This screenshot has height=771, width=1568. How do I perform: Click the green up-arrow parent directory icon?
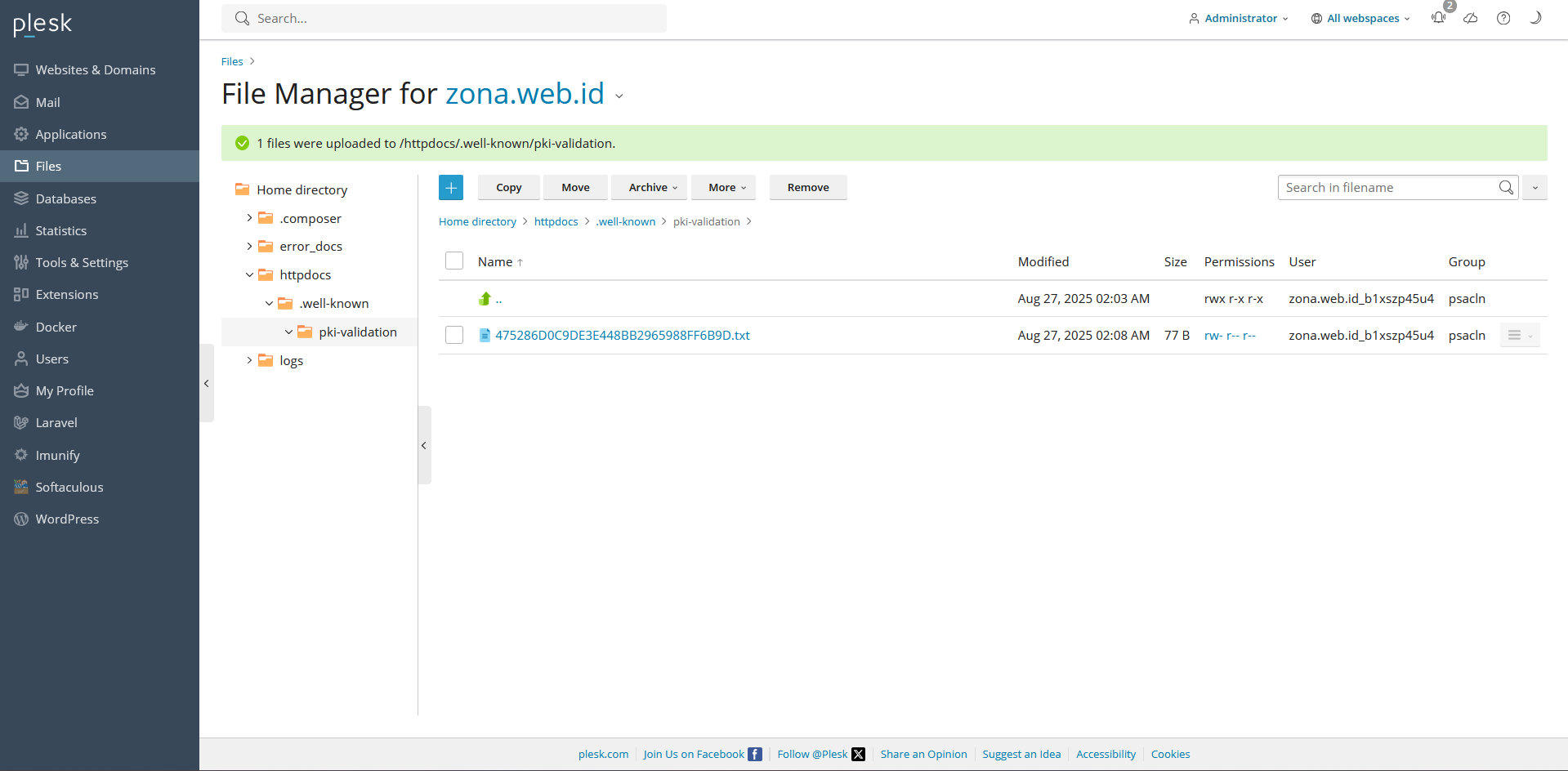click(485, 299)
